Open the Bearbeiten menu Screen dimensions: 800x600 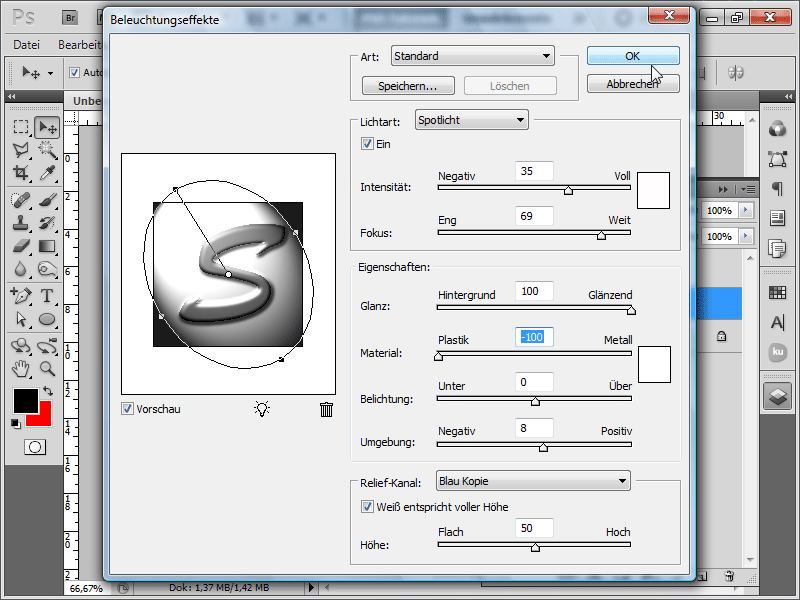80,45
